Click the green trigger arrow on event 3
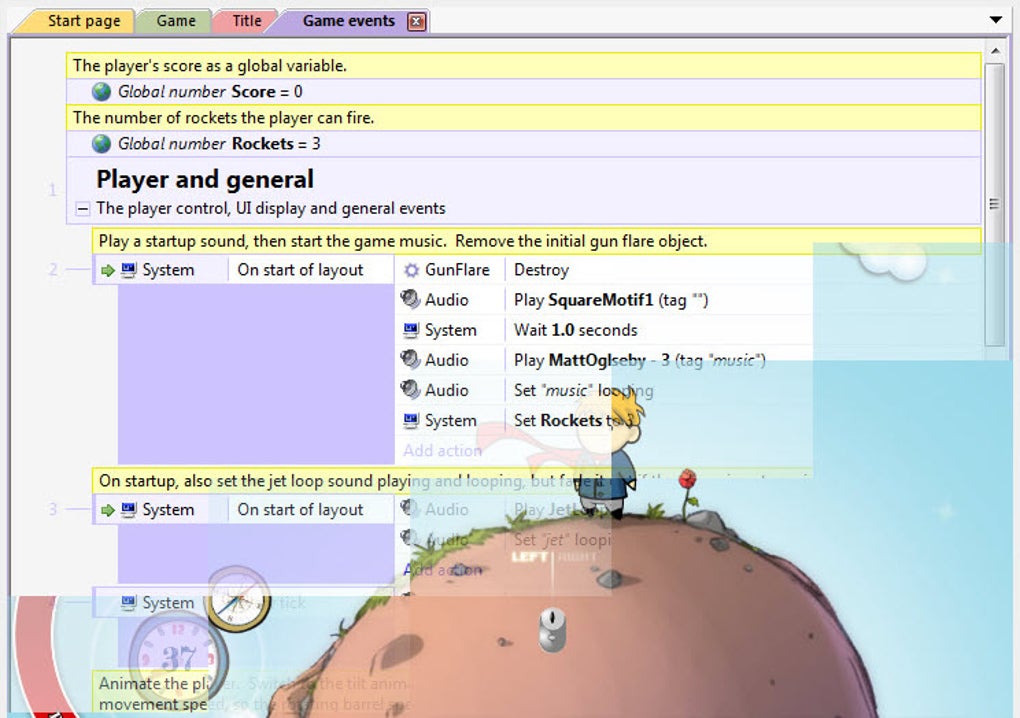 [107, 511]
